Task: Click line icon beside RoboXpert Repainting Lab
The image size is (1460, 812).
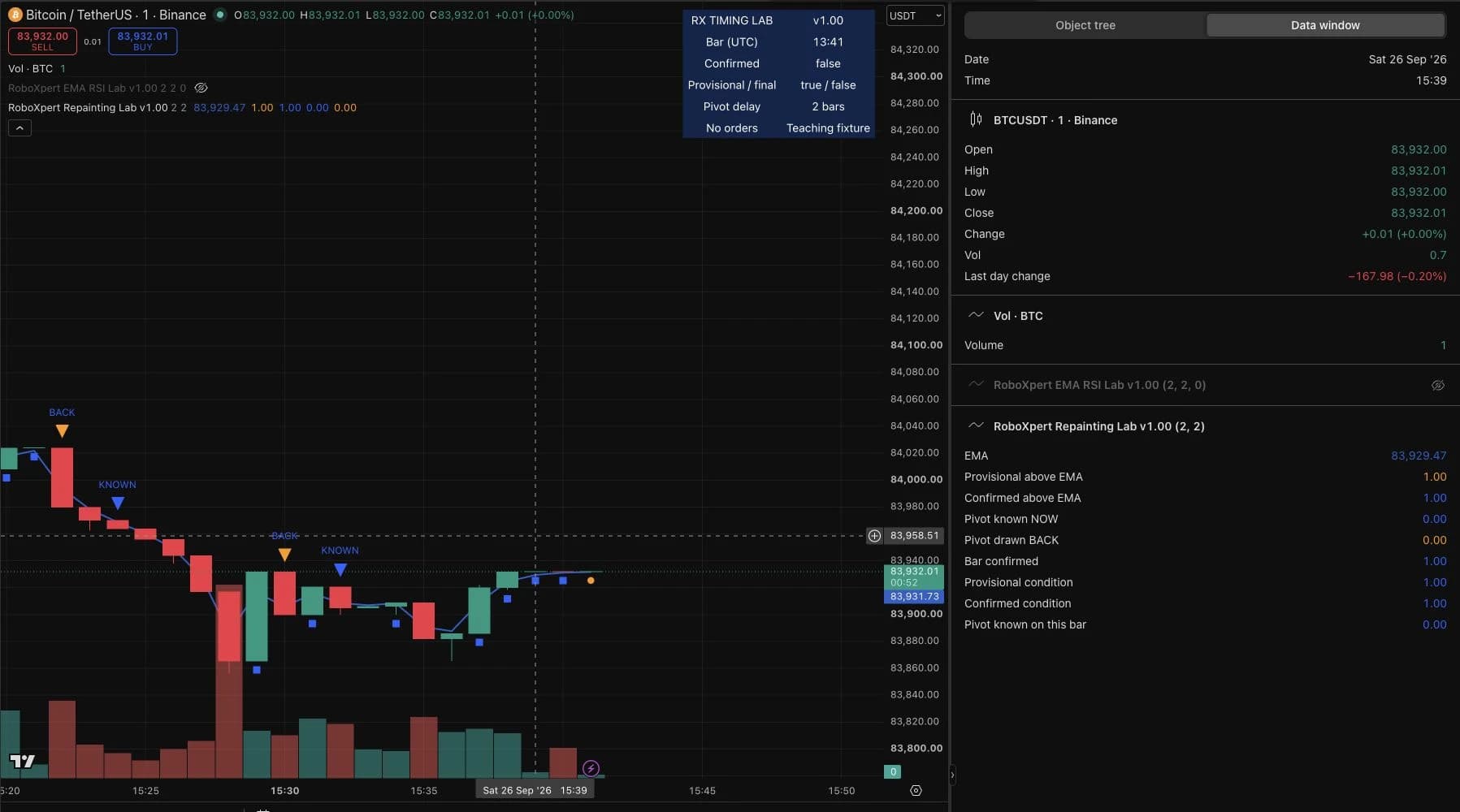Action: (x=976, y=425)
